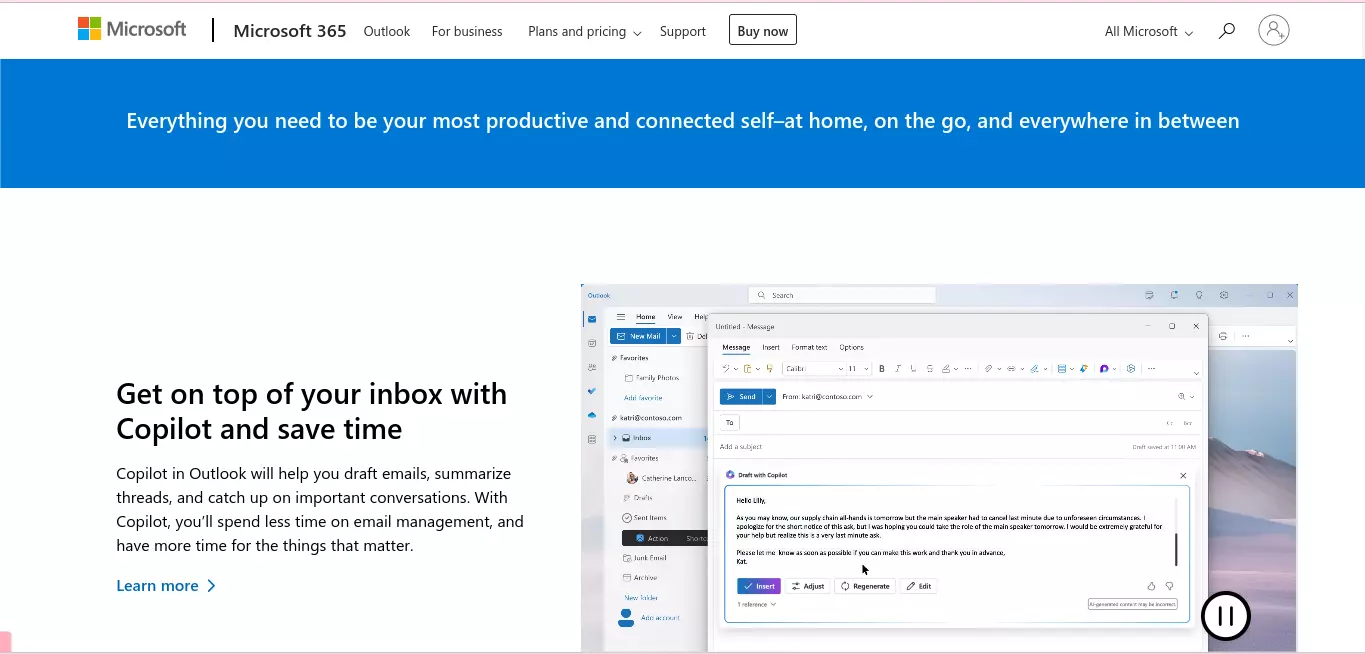Click the Send button

click(x=741, y=397)
